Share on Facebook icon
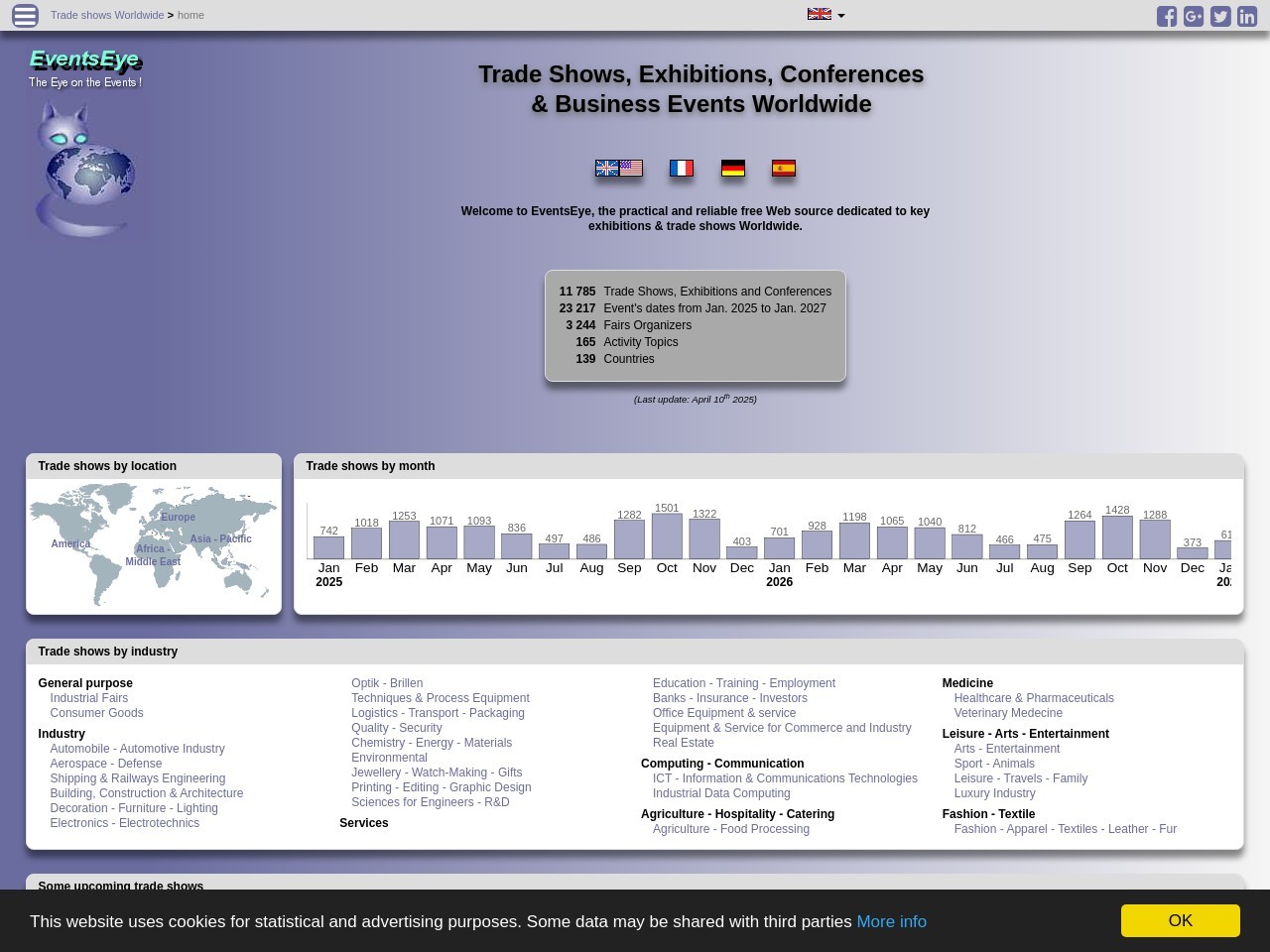 [1167, 16]
